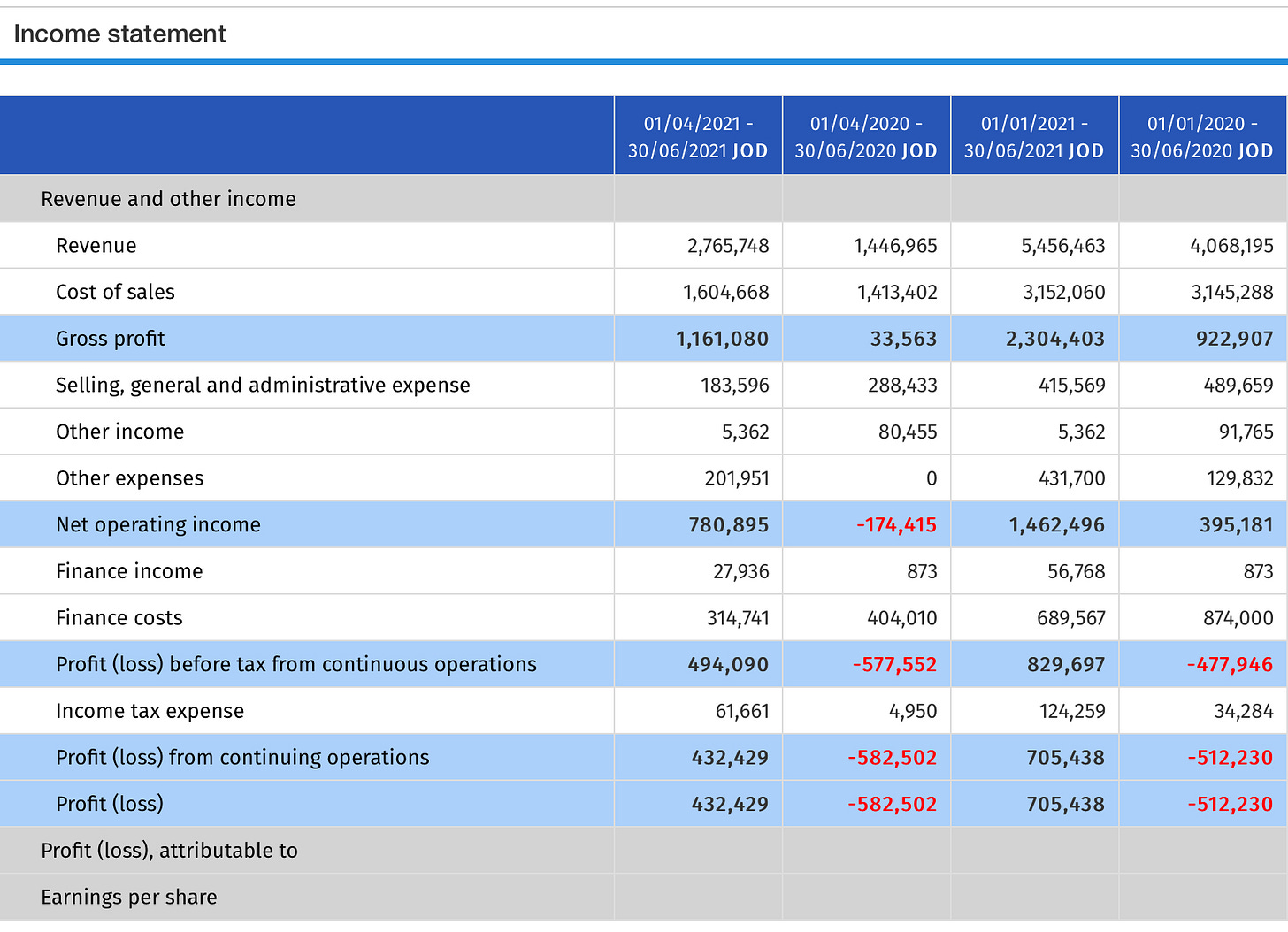The image size is (1288, 932).
Task: Click the "Other income" row label
Action: point(119,432)
